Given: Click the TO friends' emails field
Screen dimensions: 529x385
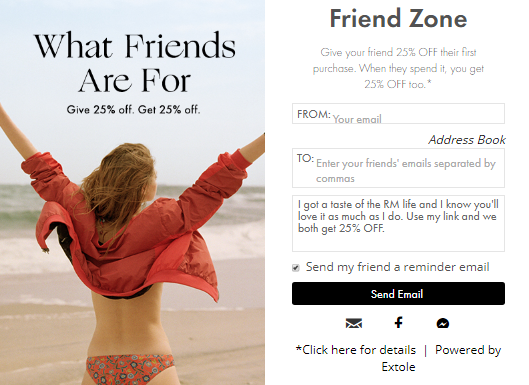Looking at the screenshot, I should point(398,168).
